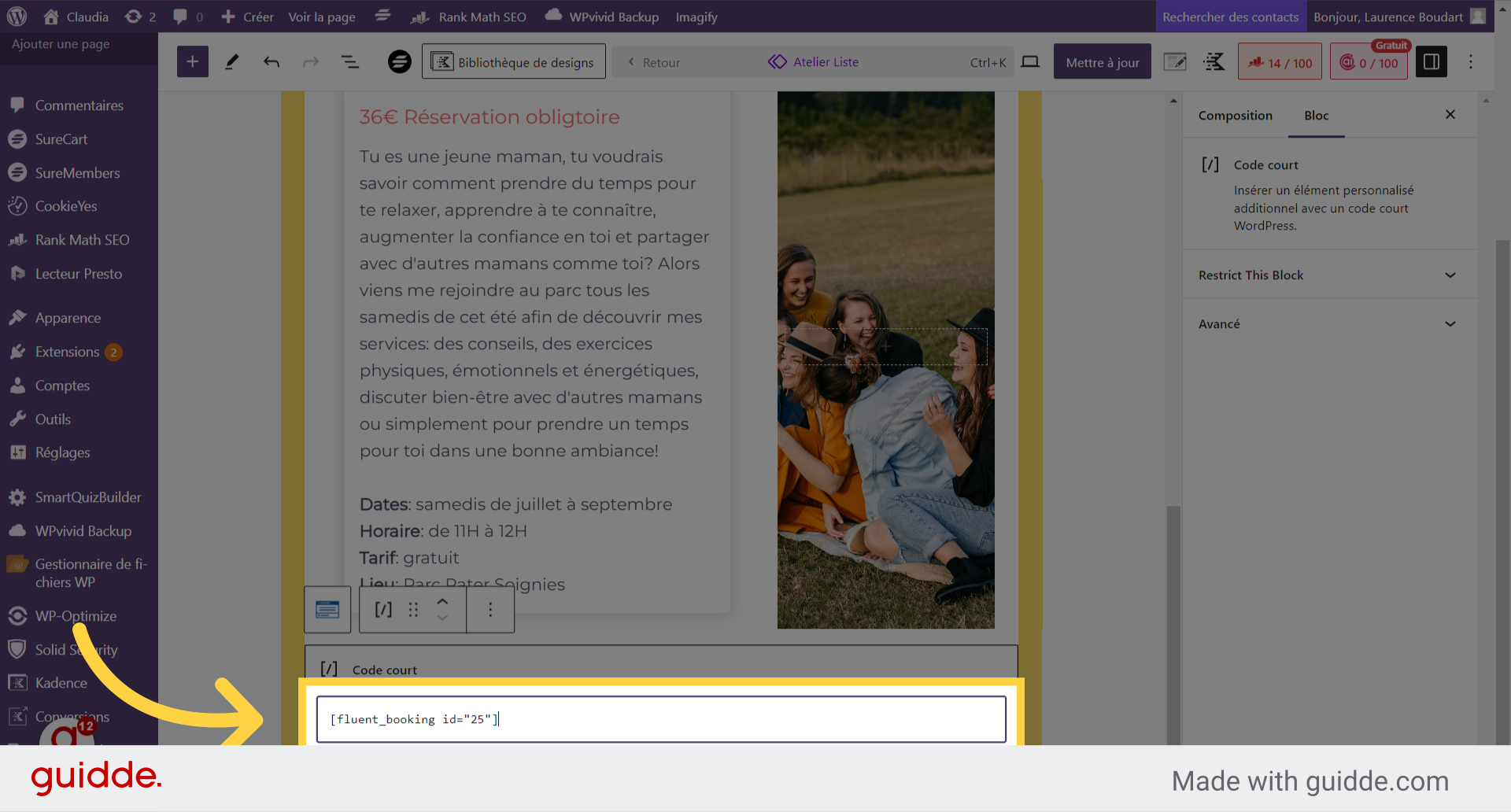Open the preview device laptop icon
The image size is (1511, 812).
1030,62
